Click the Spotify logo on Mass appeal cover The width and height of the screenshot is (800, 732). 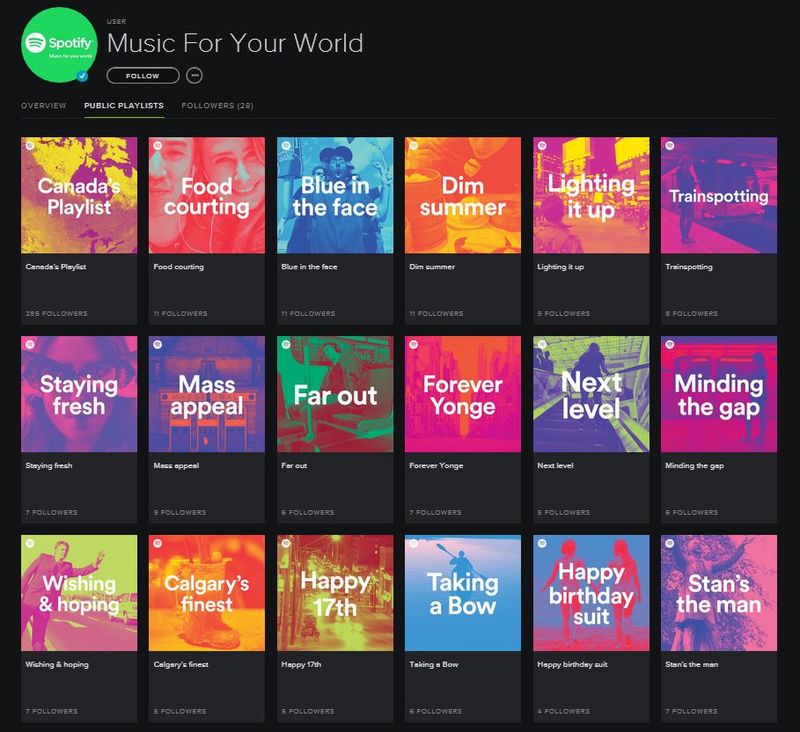pos(158,344)
